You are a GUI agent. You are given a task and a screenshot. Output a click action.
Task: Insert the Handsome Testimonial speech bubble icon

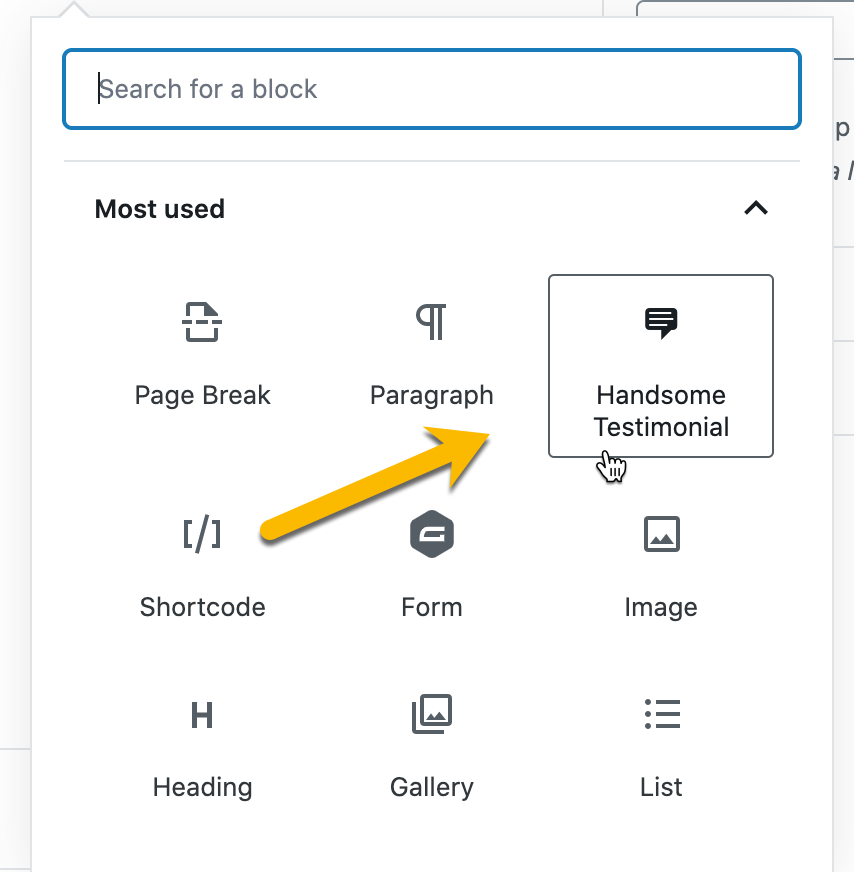click(x=661, y=323)
